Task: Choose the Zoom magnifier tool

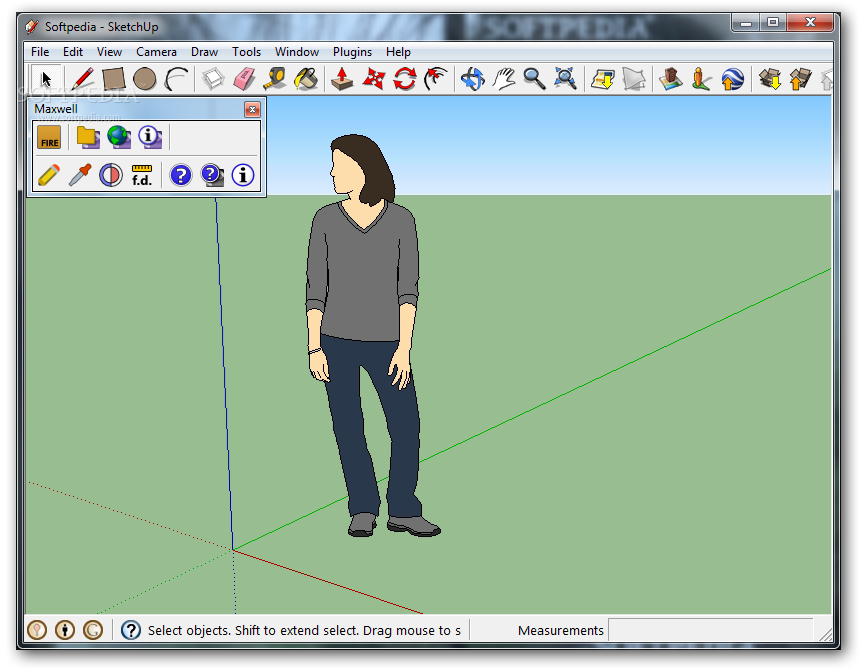Action: pos(534,79)
